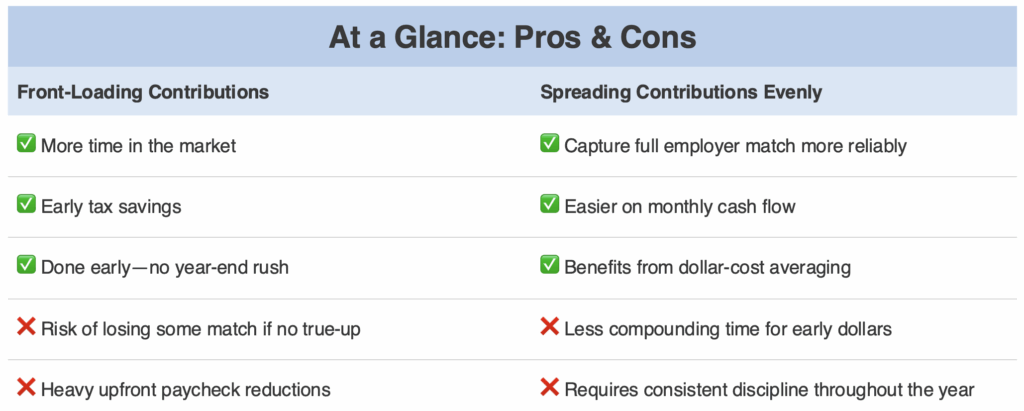
Task: Click the Early tax savings text
Action: [x=111, y=207]
